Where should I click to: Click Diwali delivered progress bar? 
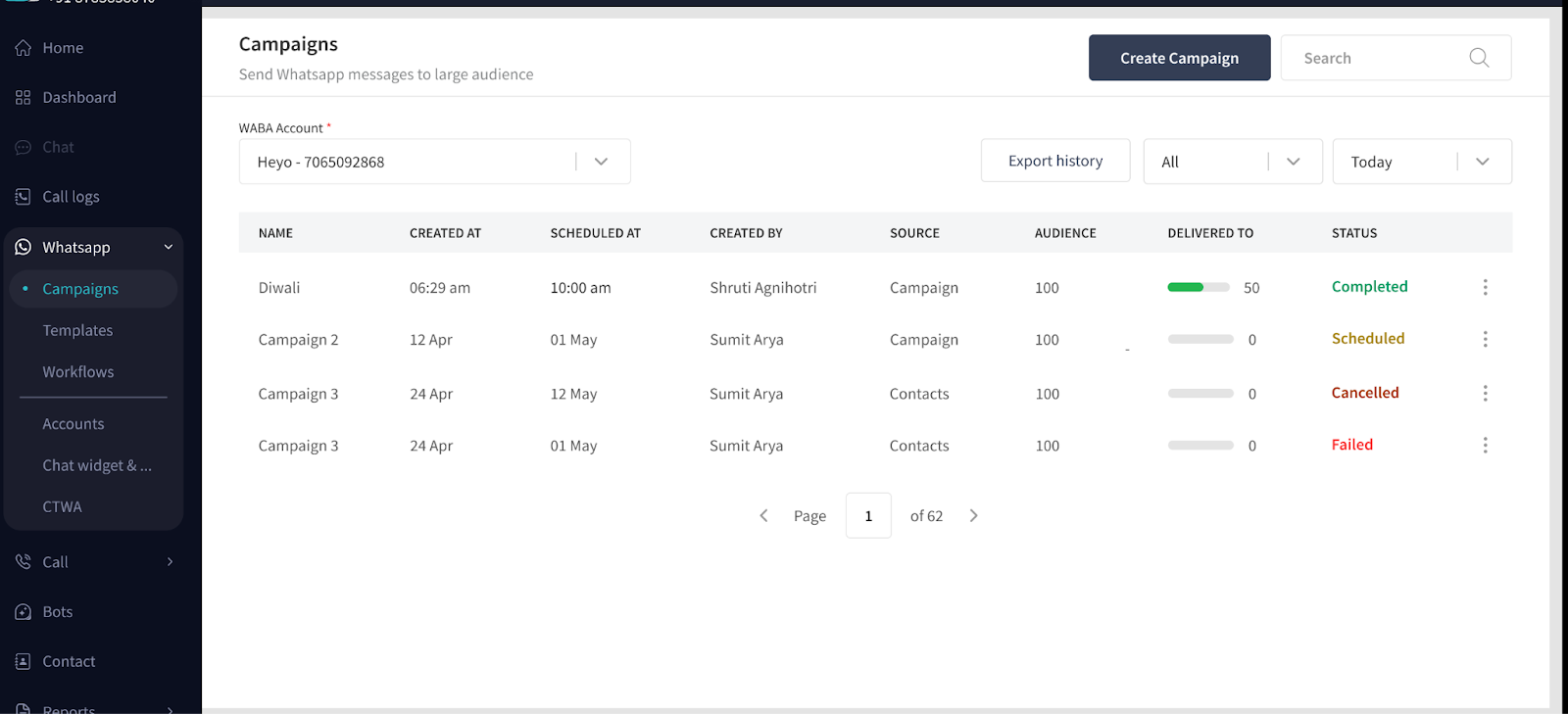coord(1198,288)
